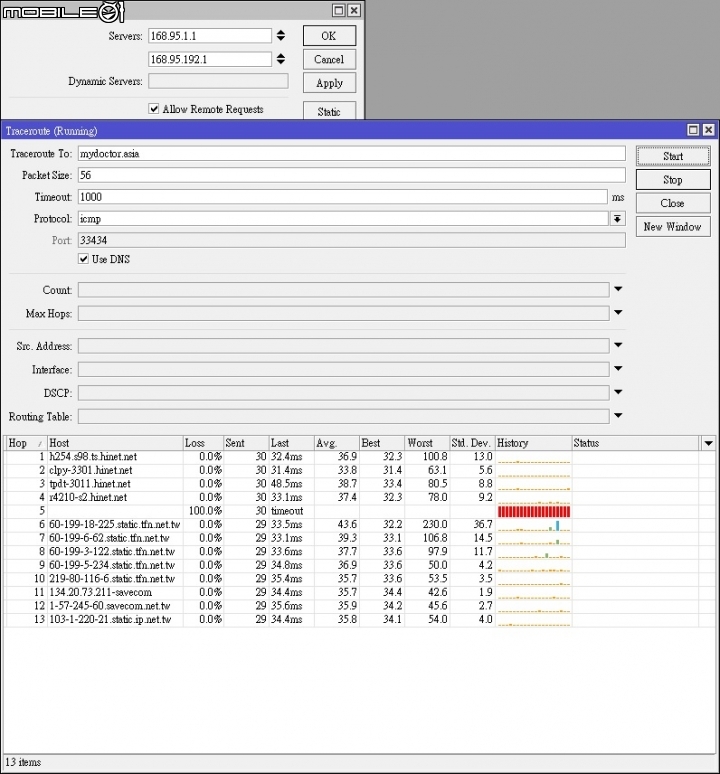Screen dimensions: 720x774
Task: Expand the Src. Address field
Action: coord(618,346)
